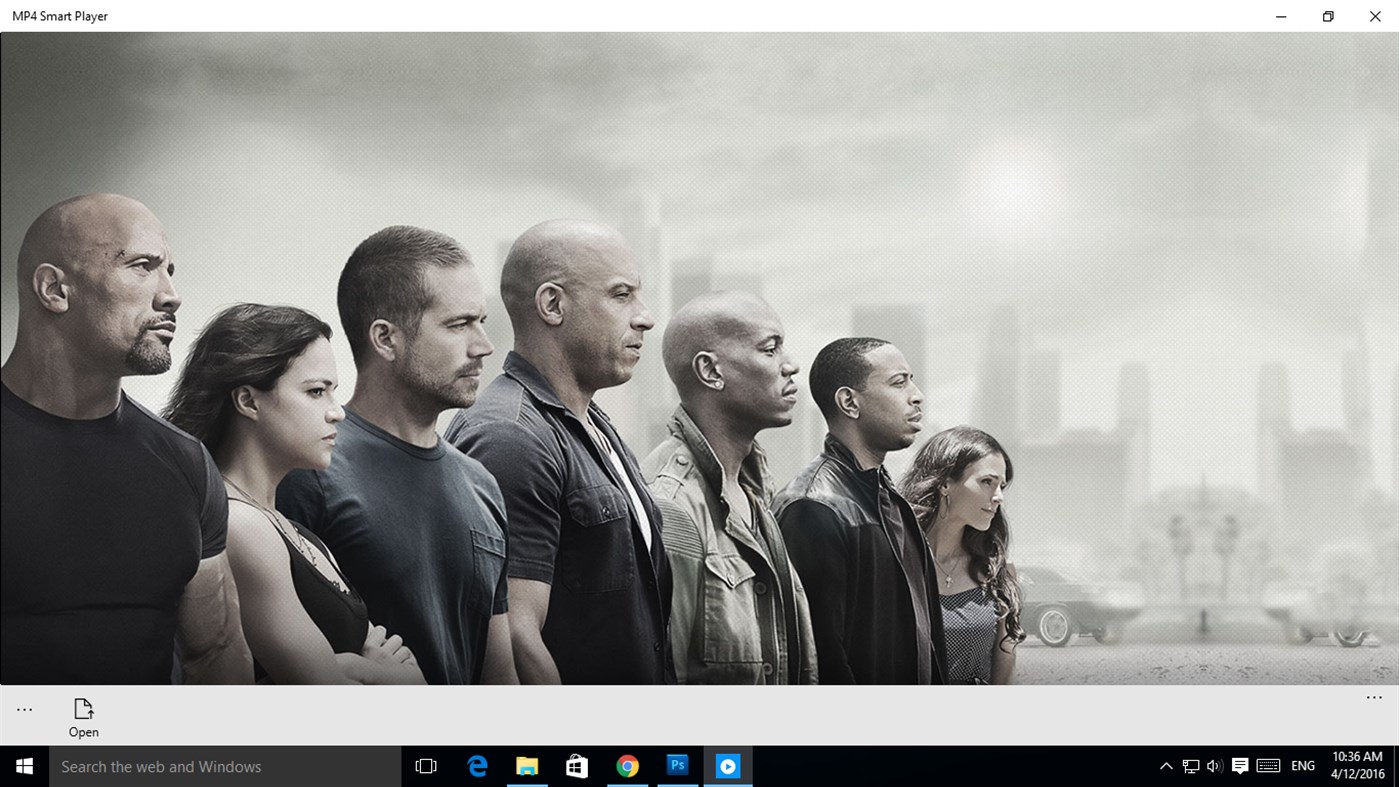Launch Microsoft Edge from the taskbar

pos(477,766)
